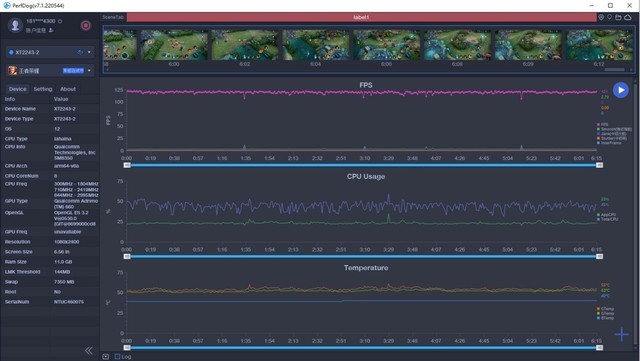Viewport: 640px width, 361px height.
Task: Click the connection icon in device selector
Action: tap(80, 52)
